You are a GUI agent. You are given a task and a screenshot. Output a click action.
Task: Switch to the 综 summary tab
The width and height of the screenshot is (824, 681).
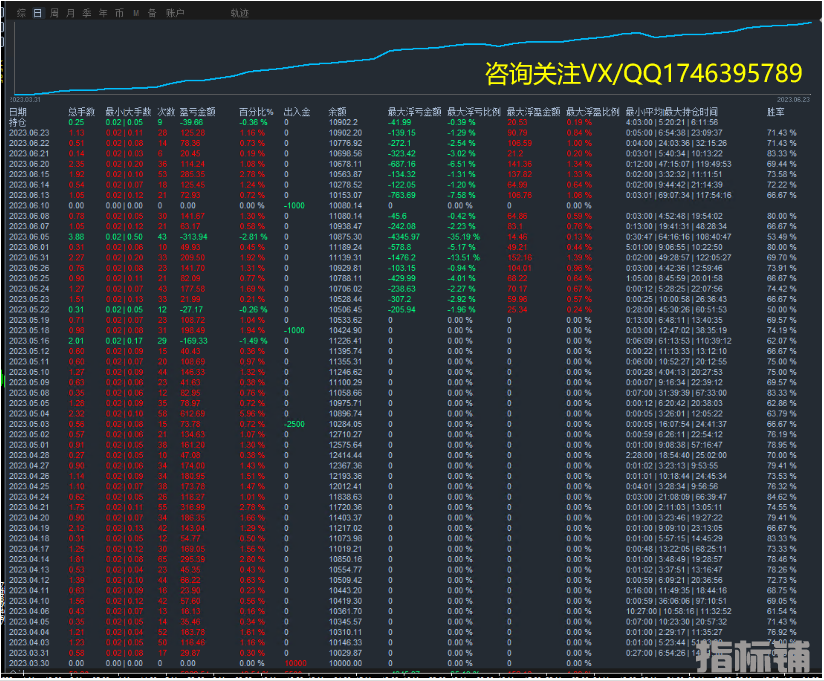coord(20,13)
